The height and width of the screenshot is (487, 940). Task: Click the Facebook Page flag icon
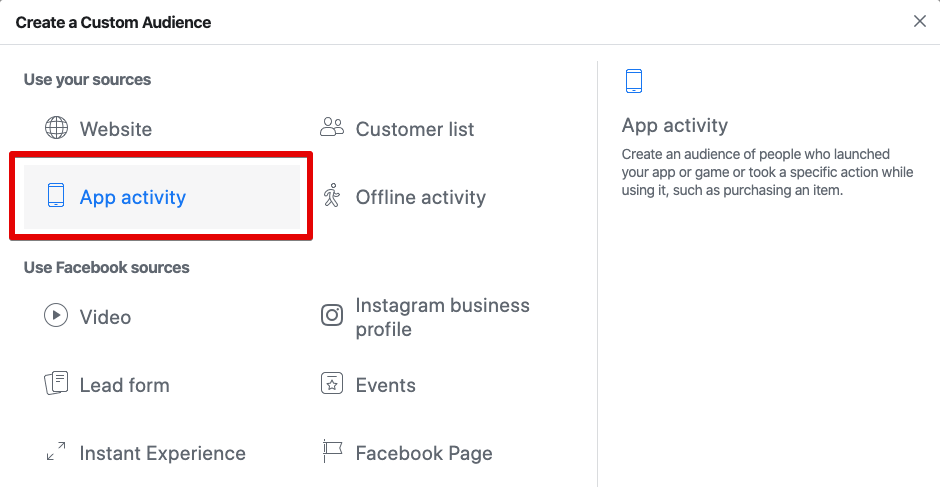click(332, 452)
